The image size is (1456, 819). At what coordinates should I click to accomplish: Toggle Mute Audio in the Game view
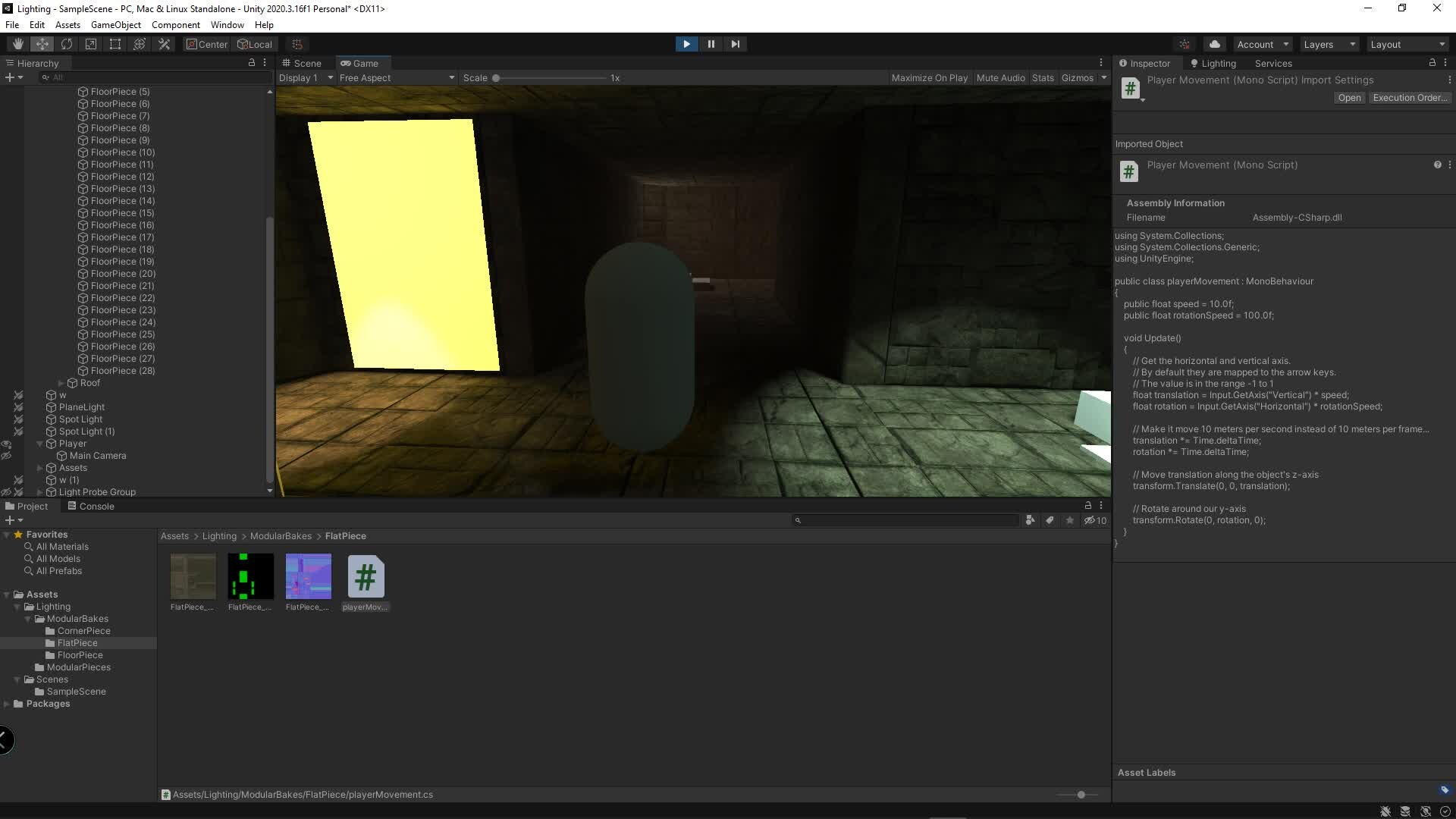(1000, 77)
